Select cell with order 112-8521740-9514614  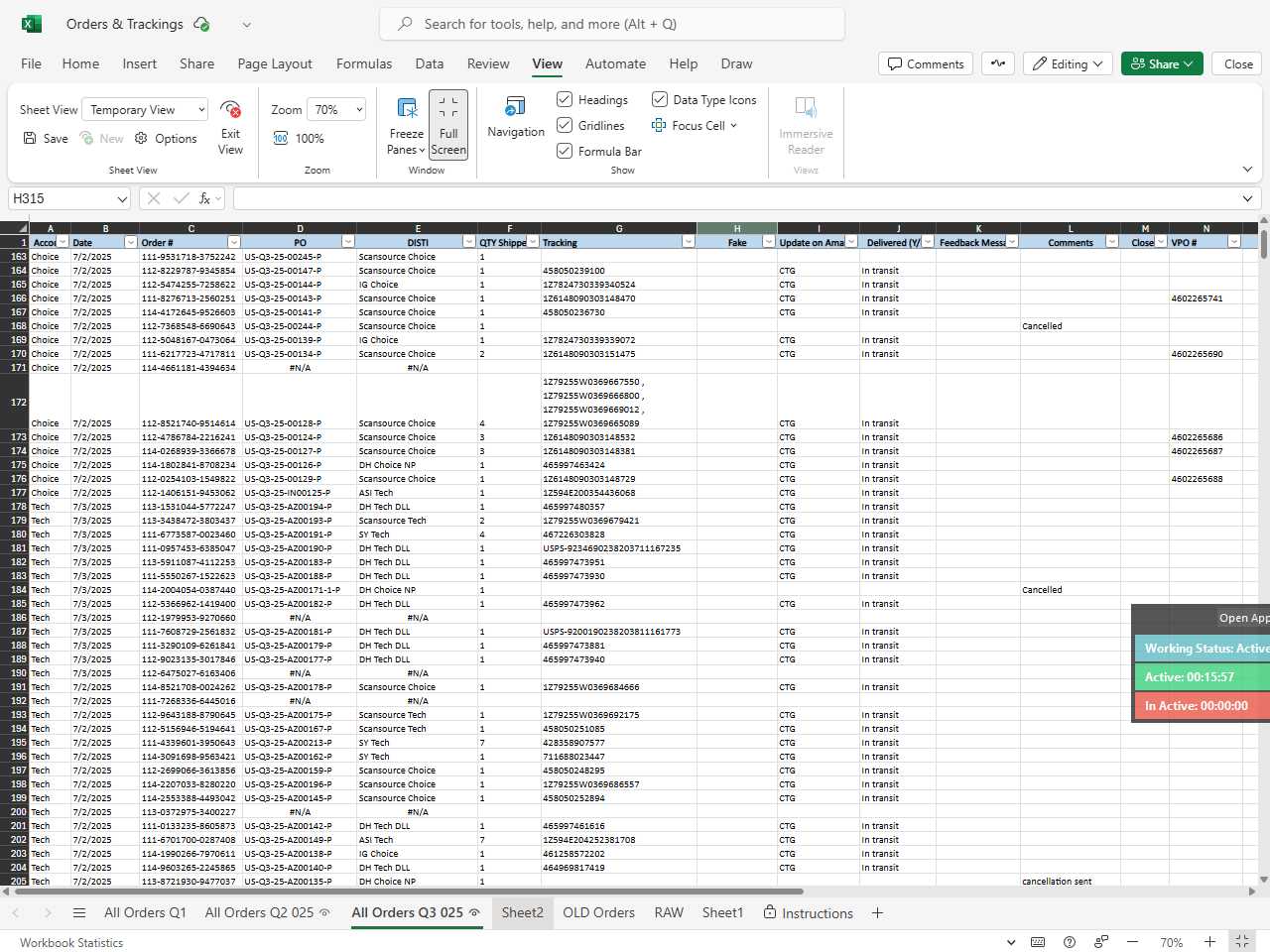[x=190, y=402]
